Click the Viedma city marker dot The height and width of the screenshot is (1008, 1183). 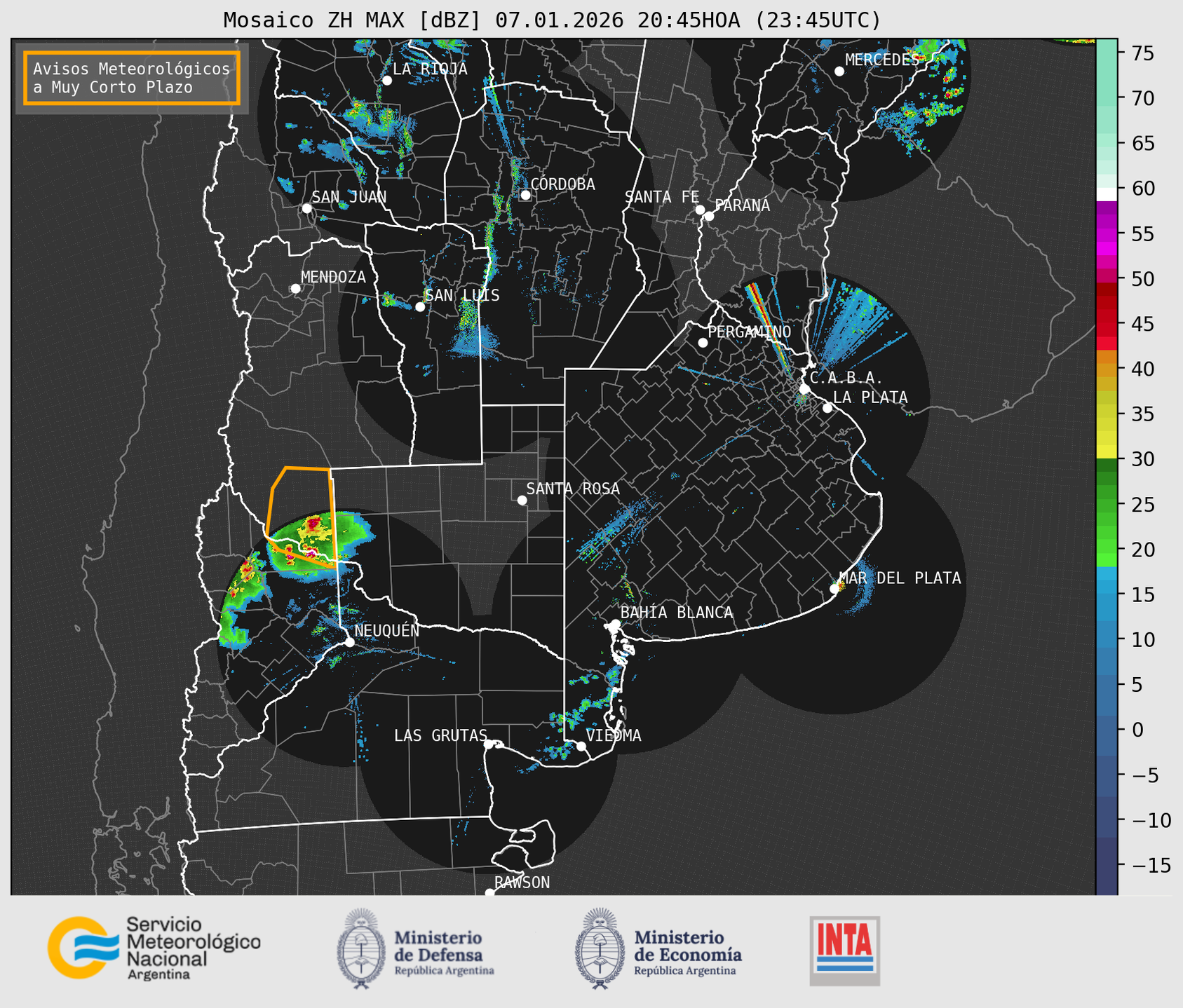(581, 746)
